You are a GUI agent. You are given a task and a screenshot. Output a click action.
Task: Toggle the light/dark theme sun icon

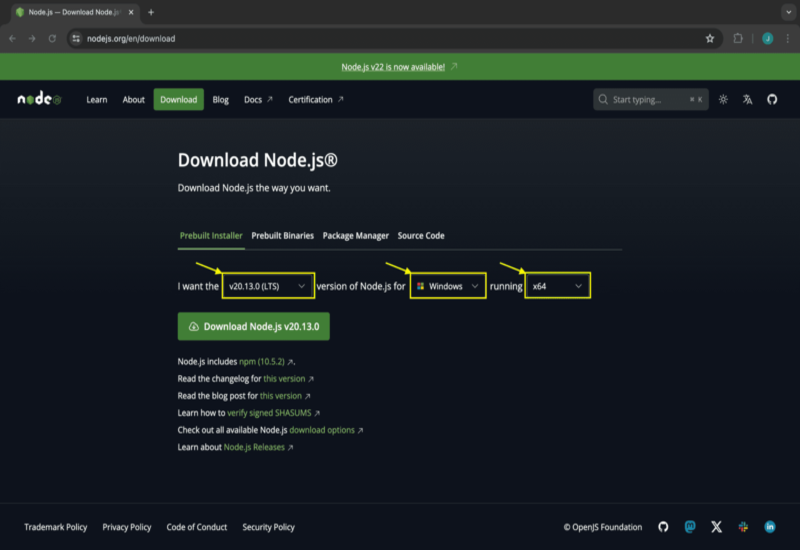click(x=723, y=99)
